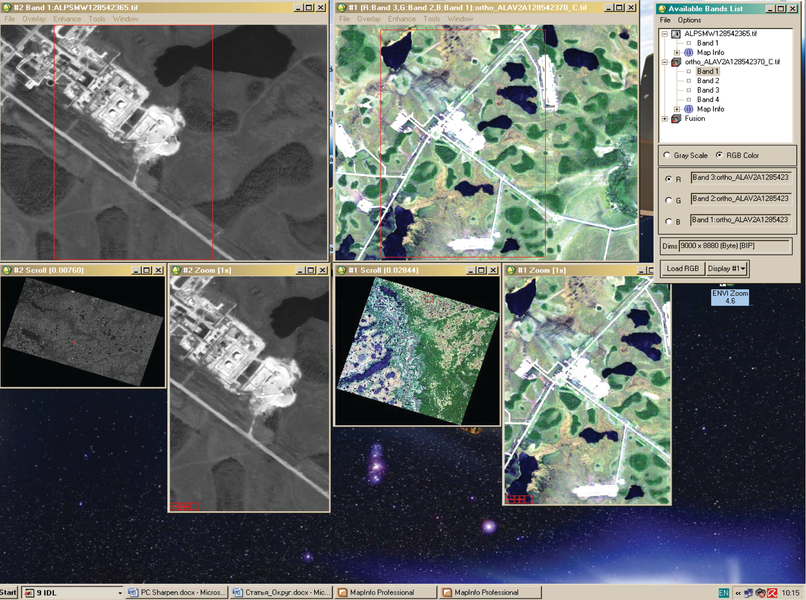
Task: Click the Load RGB button
Action: click(x=681, y=268)
